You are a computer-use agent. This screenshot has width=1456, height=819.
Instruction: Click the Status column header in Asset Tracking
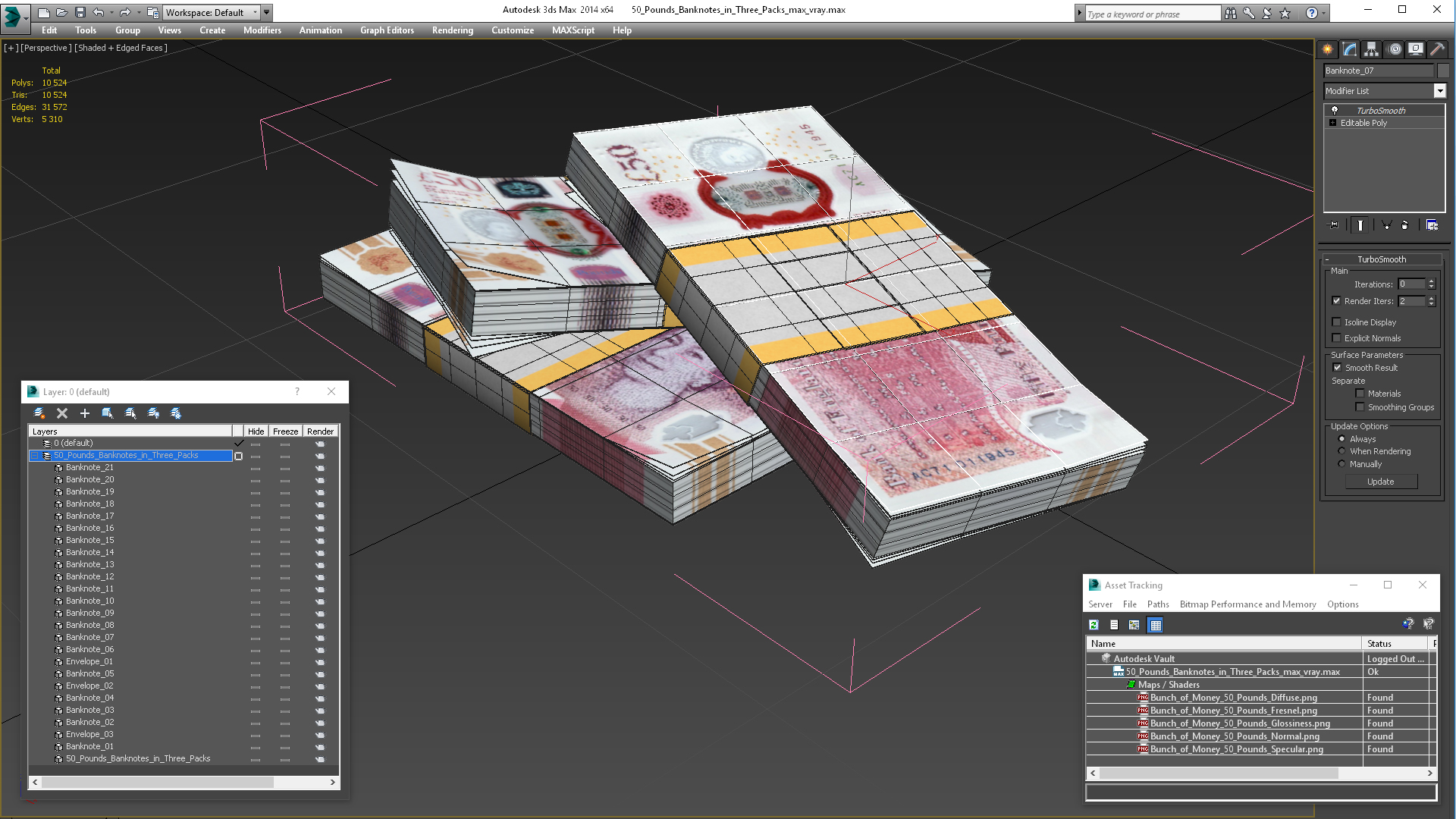point(1395,644)
